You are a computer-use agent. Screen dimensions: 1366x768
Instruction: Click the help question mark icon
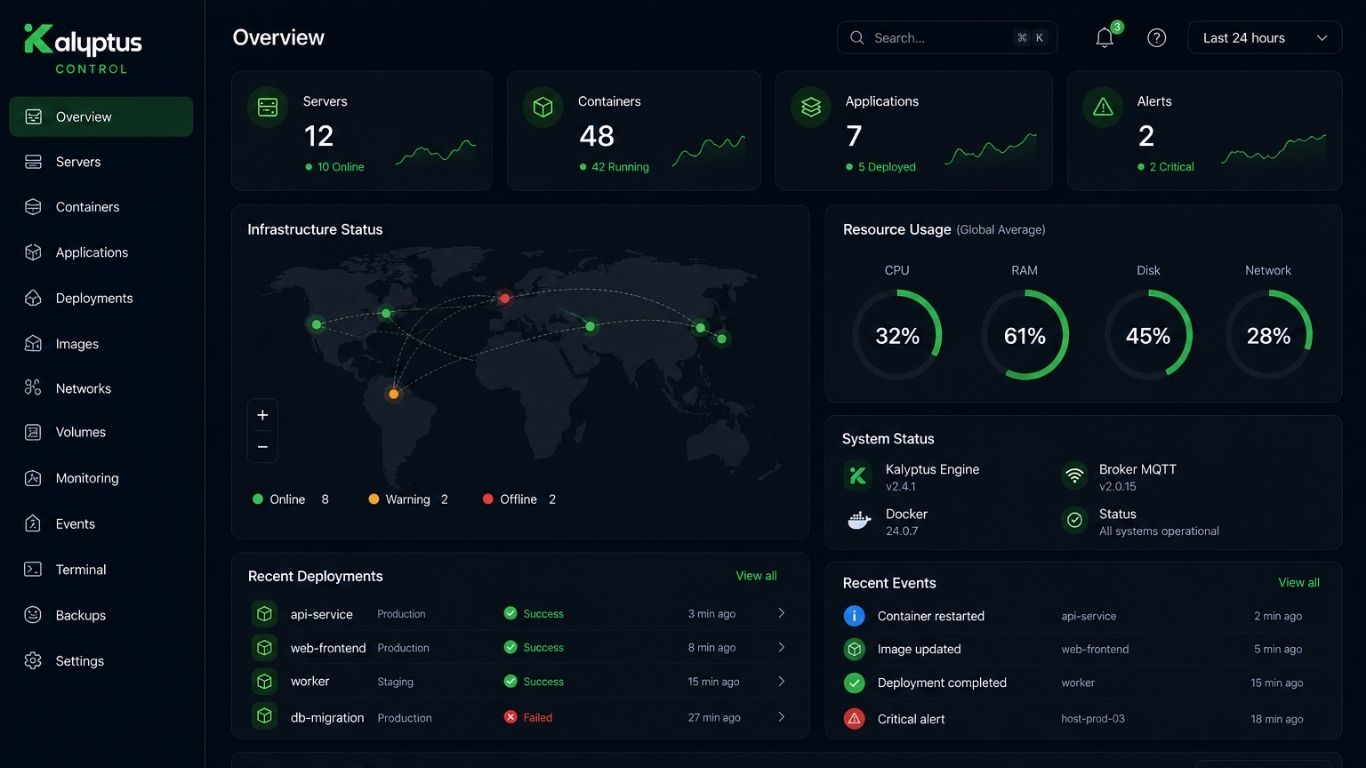pos(1157,38)
